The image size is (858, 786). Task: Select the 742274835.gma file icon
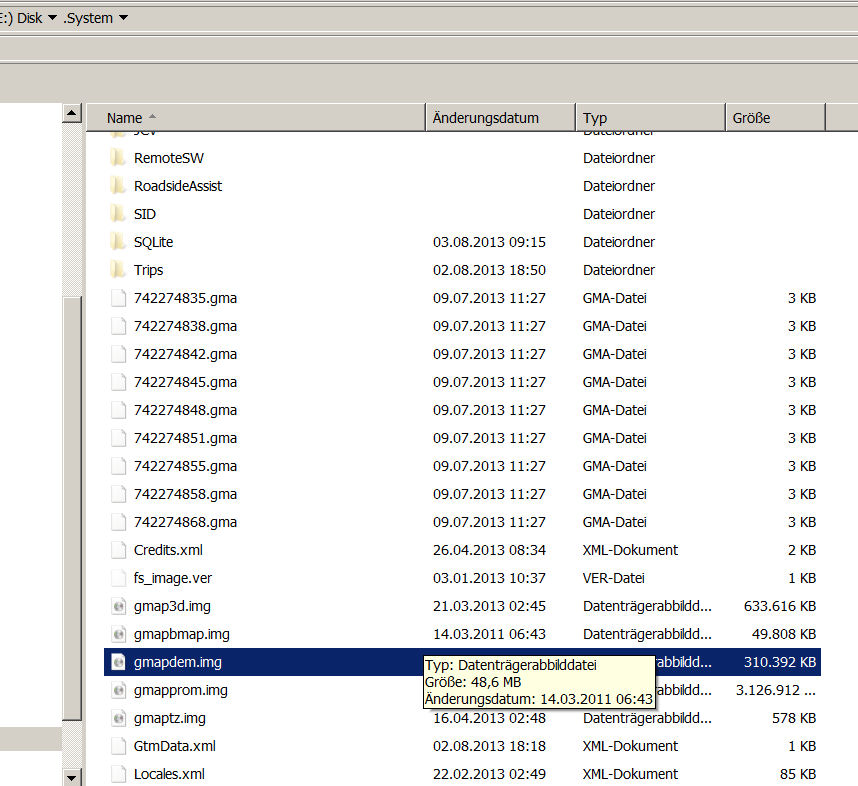pos(117,298)
